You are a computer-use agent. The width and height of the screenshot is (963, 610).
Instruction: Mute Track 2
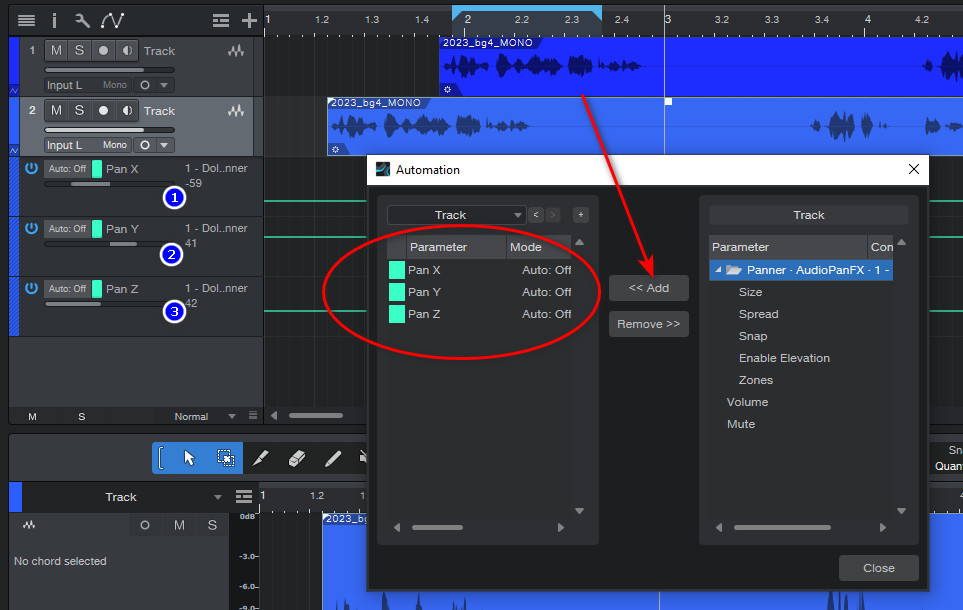click(x=56, y=111)
